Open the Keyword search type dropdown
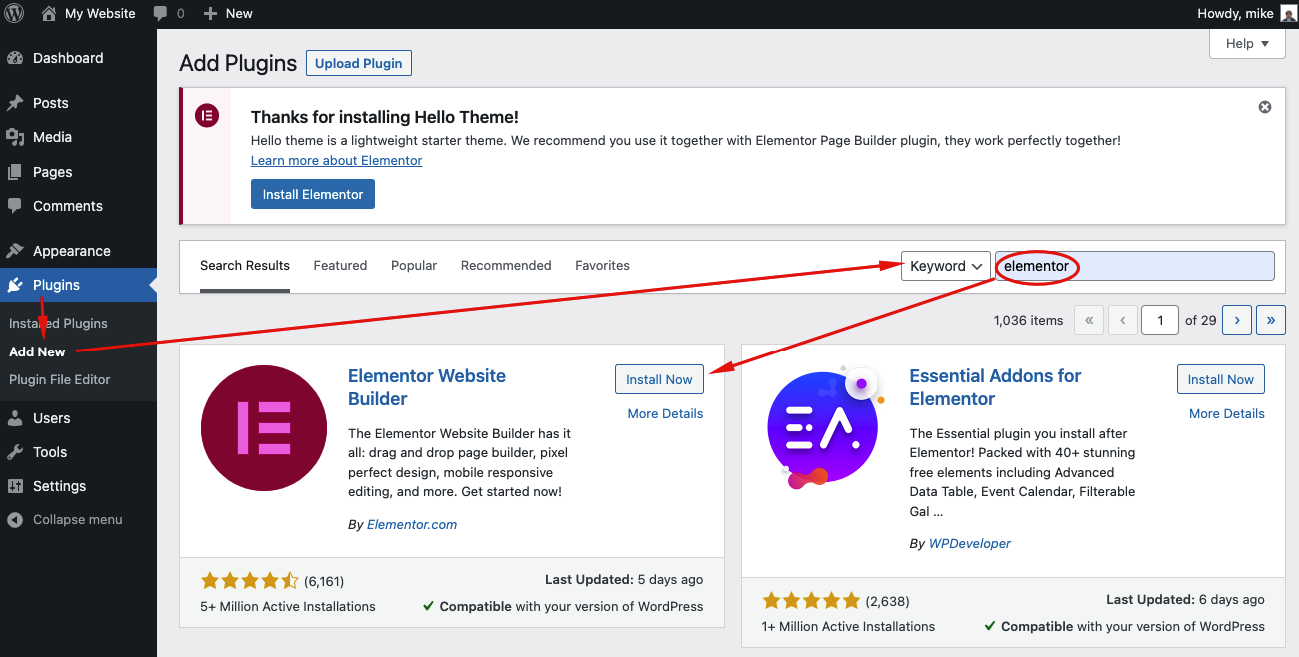This screenshot has width=1299, height=657. pos(946,266)
